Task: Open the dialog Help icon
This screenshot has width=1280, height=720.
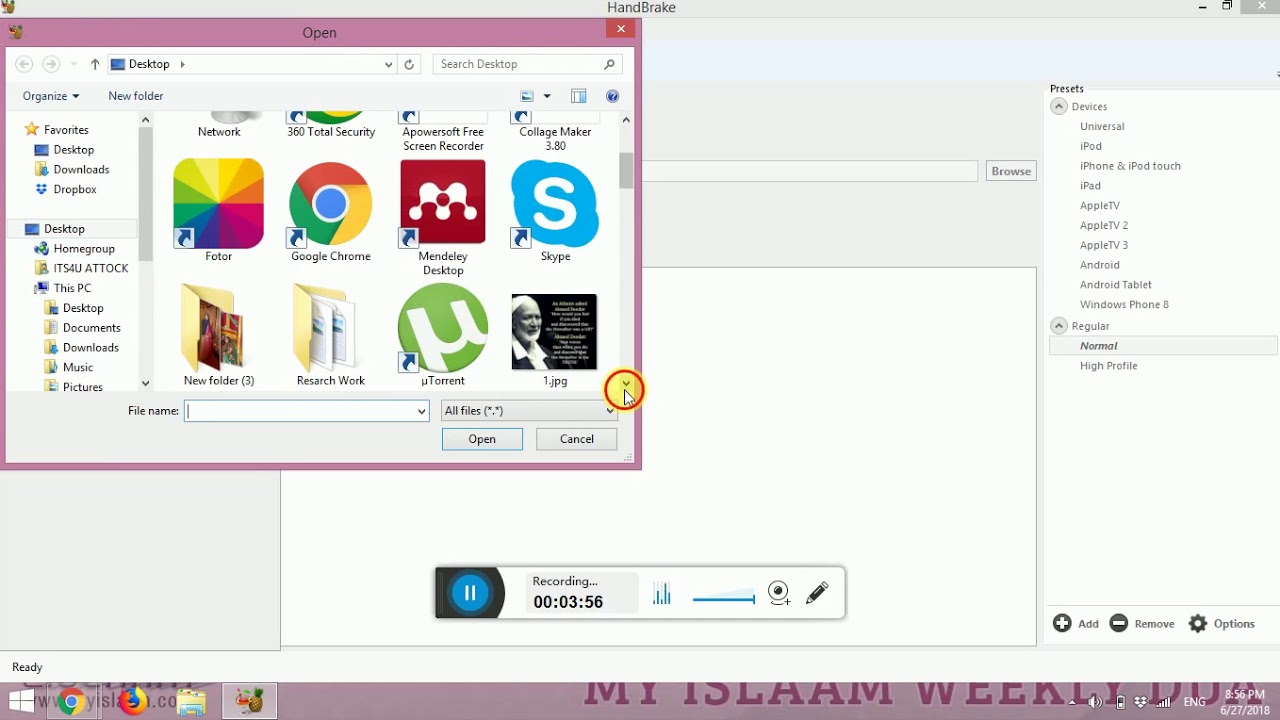Action: pos(612,96)
